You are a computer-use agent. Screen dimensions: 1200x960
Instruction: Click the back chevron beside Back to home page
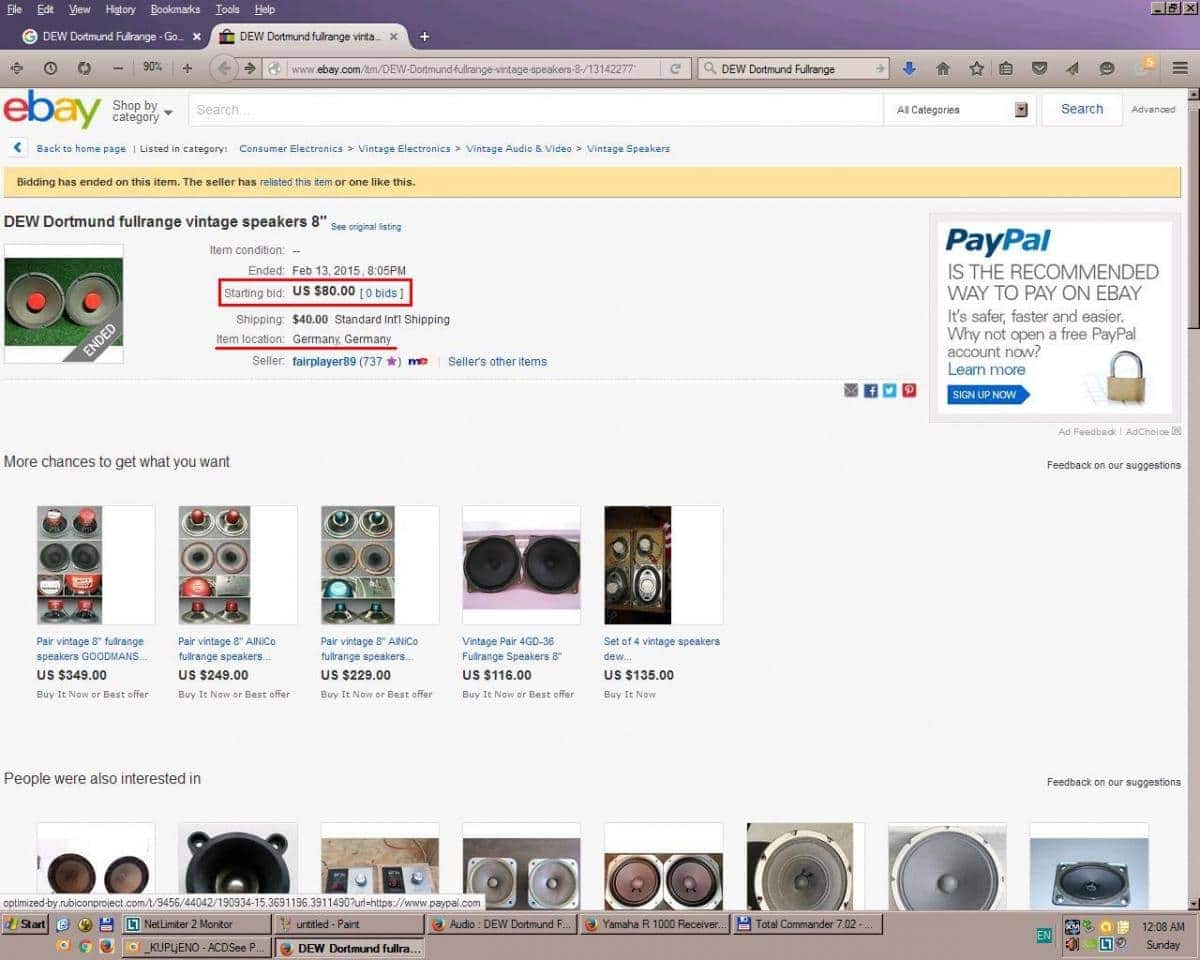tap(18, 148)
